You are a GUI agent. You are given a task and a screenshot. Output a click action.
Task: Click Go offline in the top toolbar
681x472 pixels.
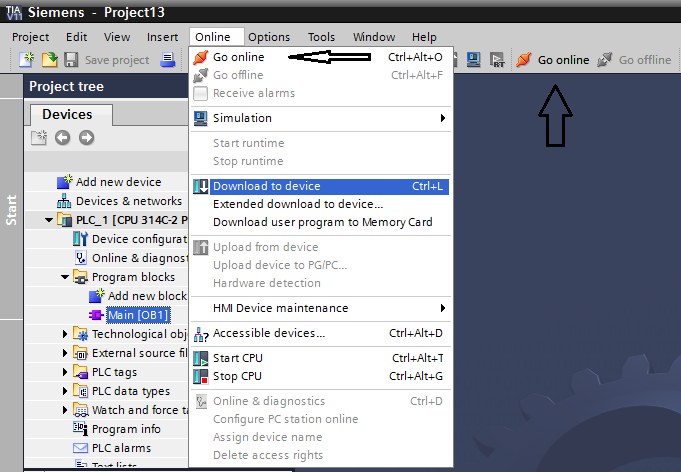[x=634, y=60]
